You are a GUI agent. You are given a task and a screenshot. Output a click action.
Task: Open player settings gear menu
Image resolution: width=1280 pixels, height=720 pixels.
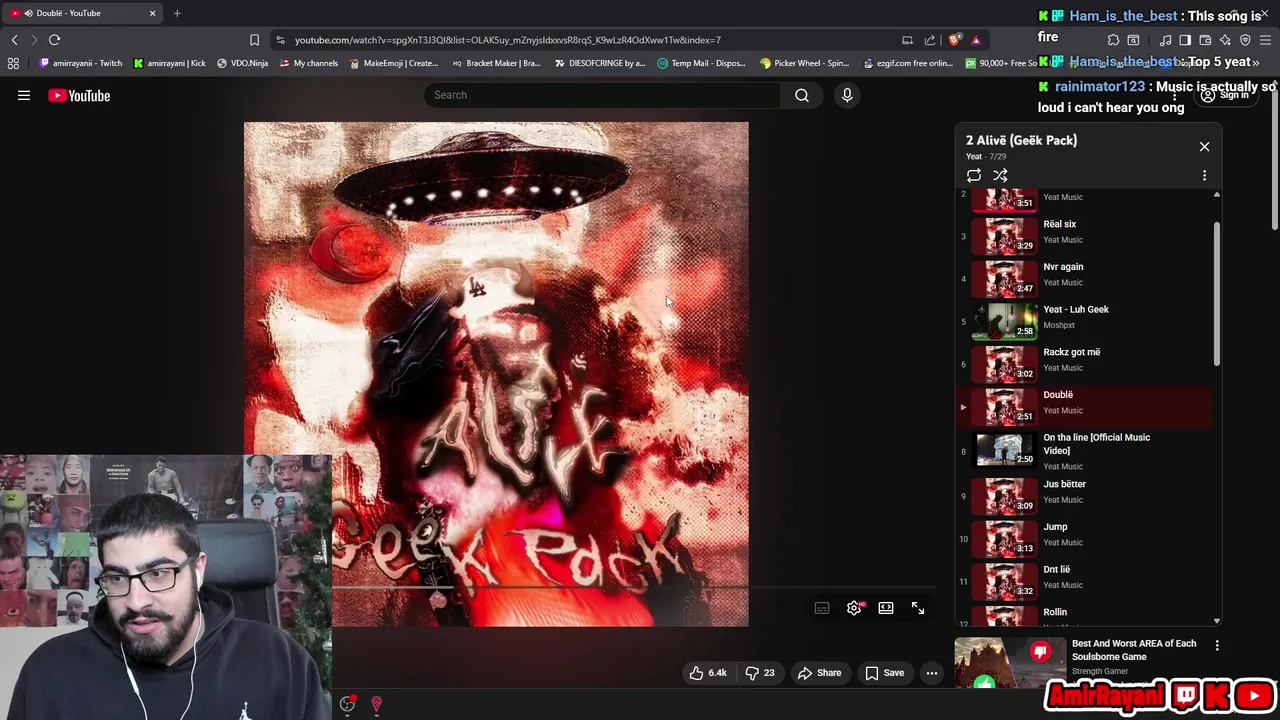(854, 608)
